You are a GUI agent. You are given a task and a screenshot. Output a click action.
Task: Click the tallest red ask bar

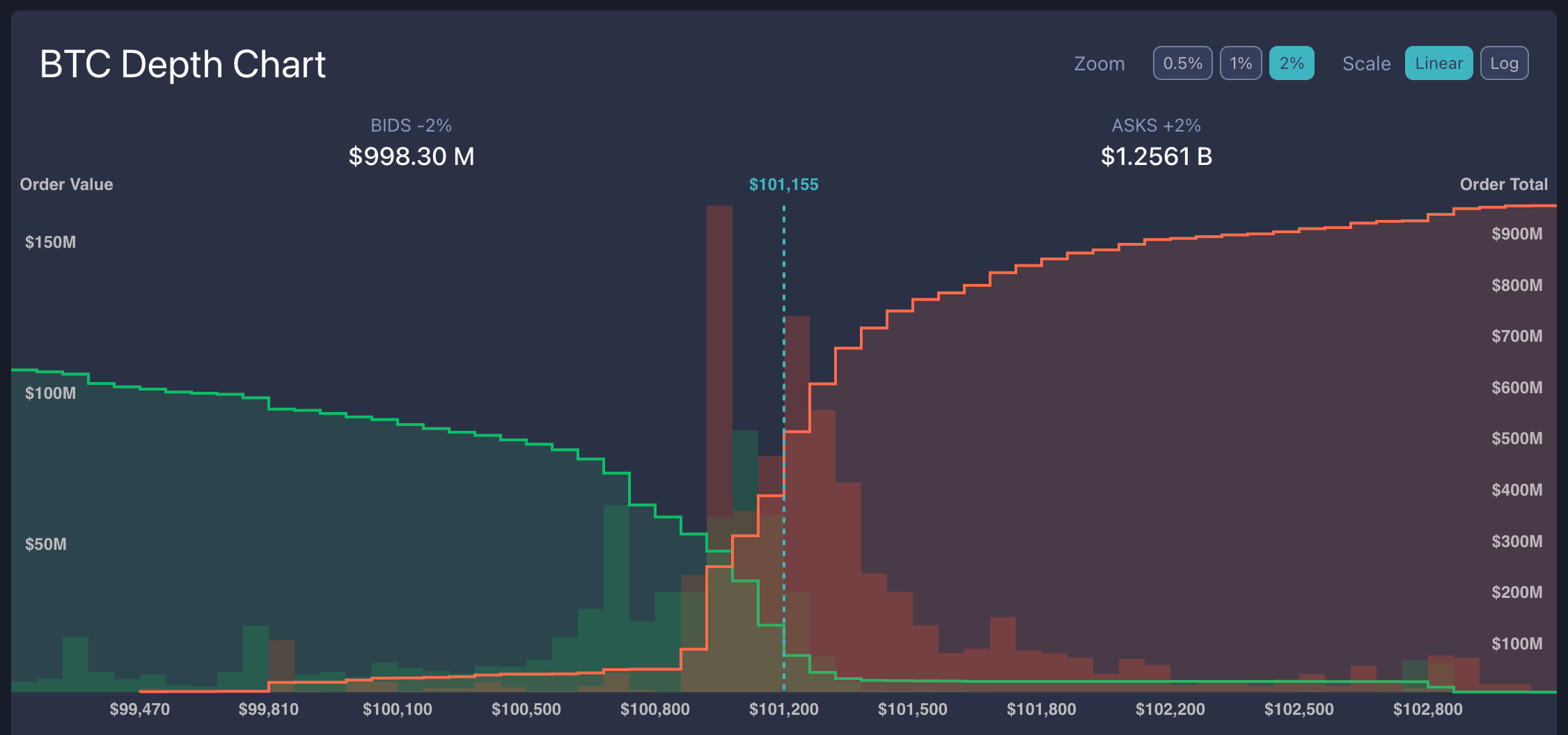(719, 348)
